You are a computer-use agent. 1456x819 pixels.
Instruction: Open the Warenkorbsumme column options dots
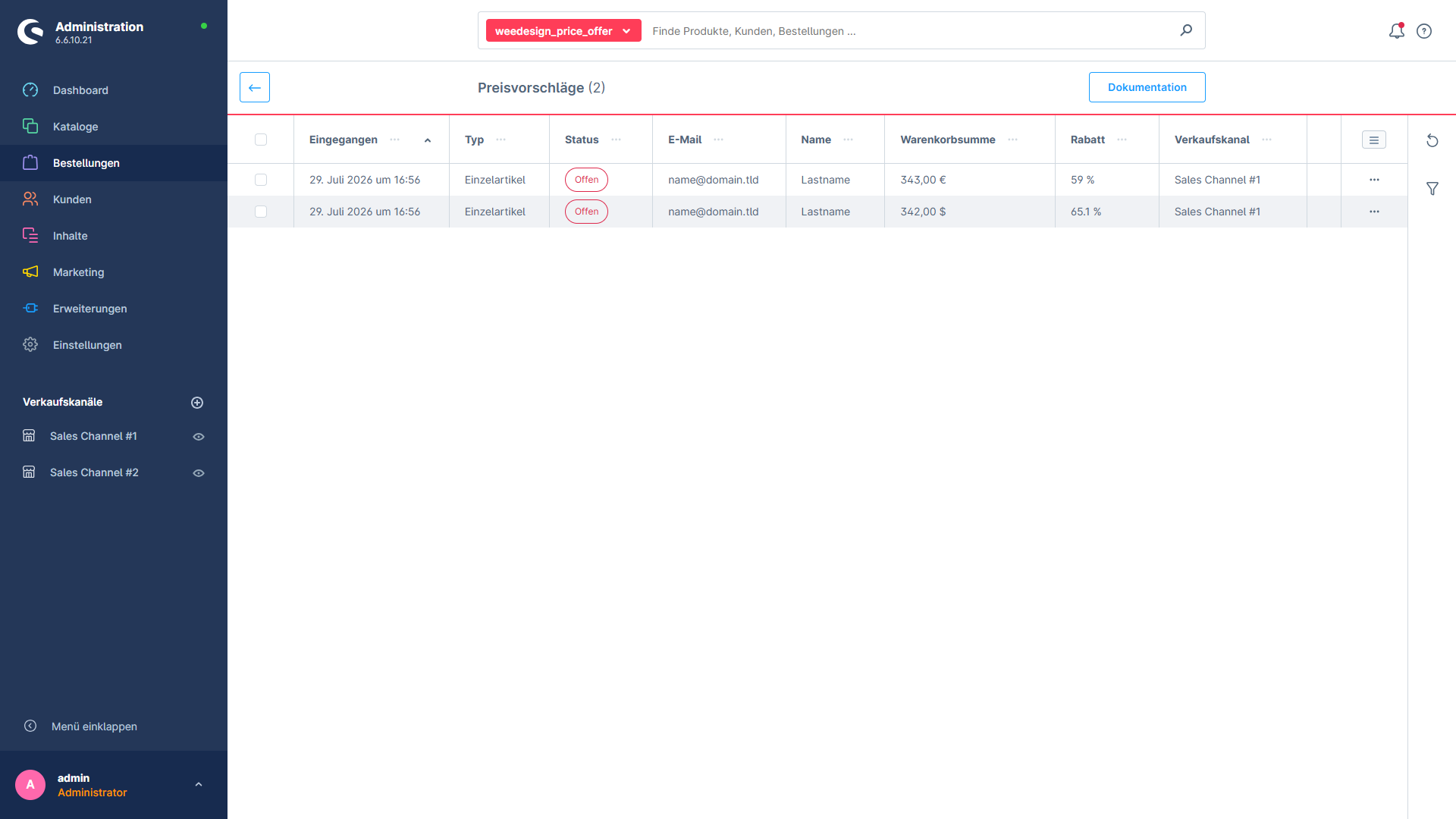(1012, 140)
